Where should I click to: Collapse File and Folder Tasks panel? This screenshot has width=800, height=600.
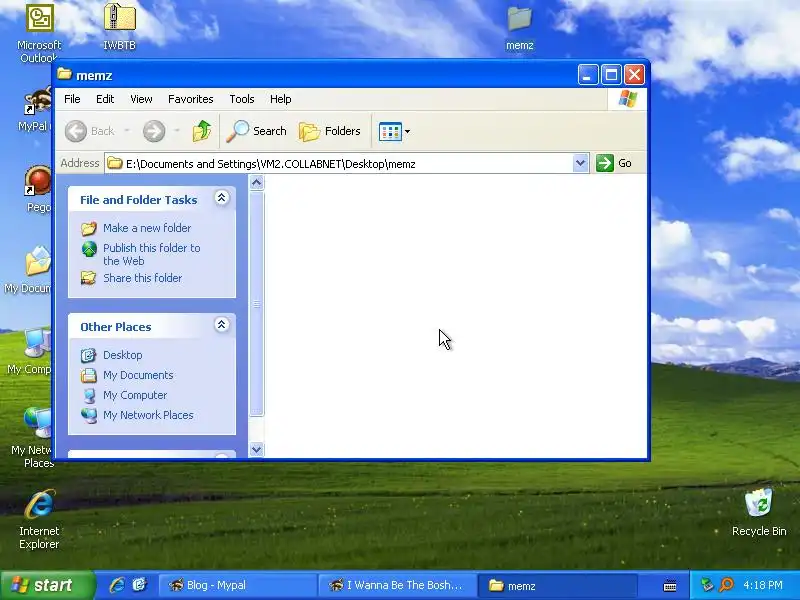tap(221, 198)
